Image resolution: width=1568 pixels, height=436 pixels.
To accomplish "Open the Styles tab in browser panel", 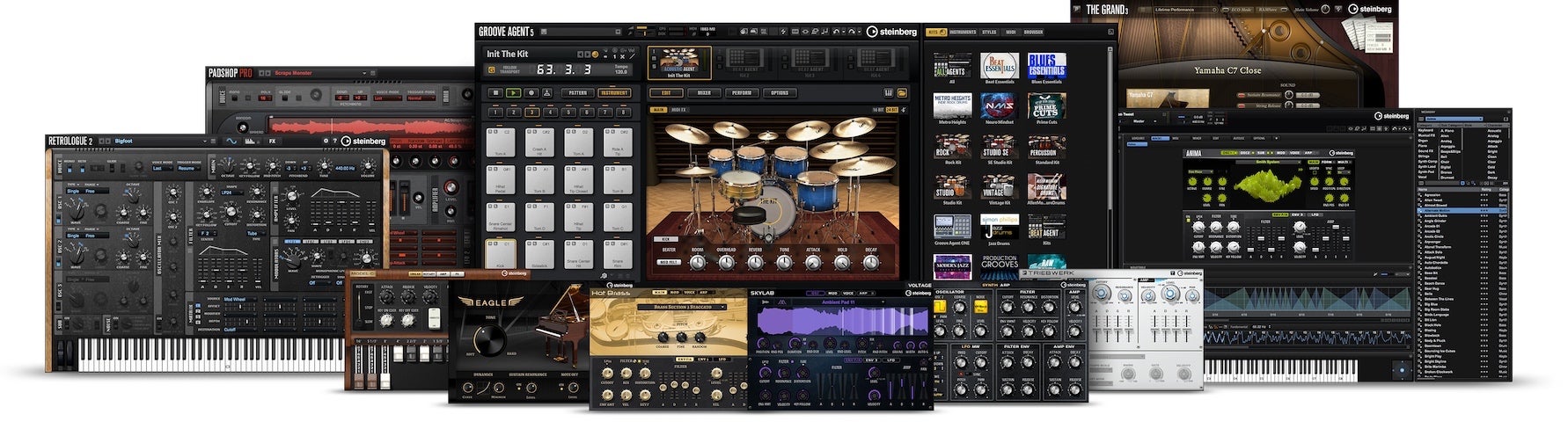I will 990,32.
